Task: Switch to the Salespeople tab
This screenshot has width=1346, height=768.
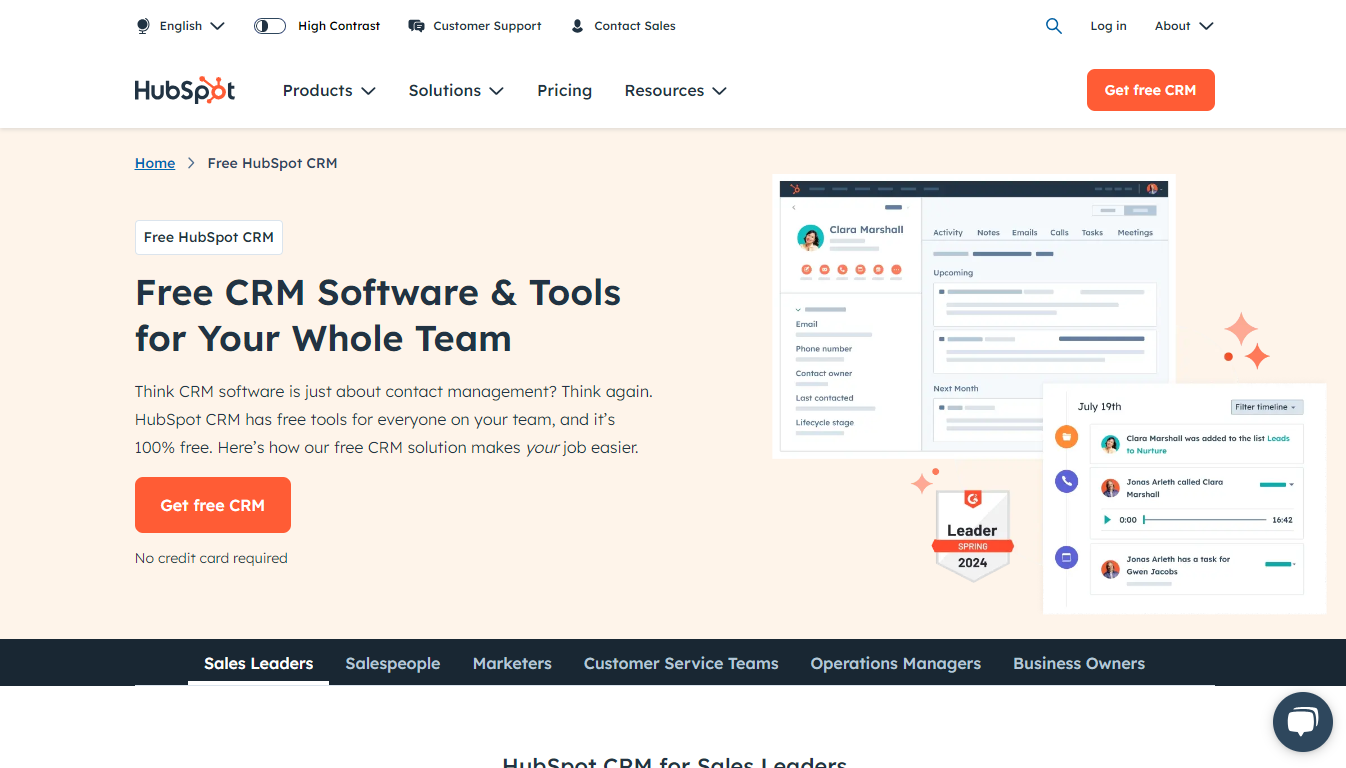Action: click(393, 663)
